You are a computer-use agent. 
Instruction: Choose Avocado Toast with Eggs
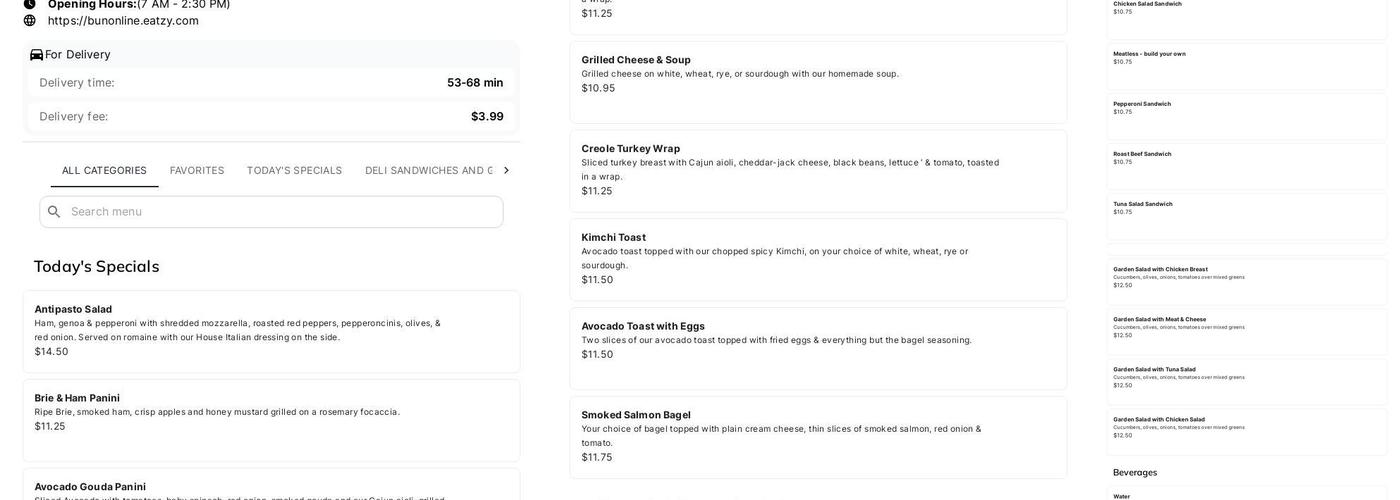coord(817,348)
